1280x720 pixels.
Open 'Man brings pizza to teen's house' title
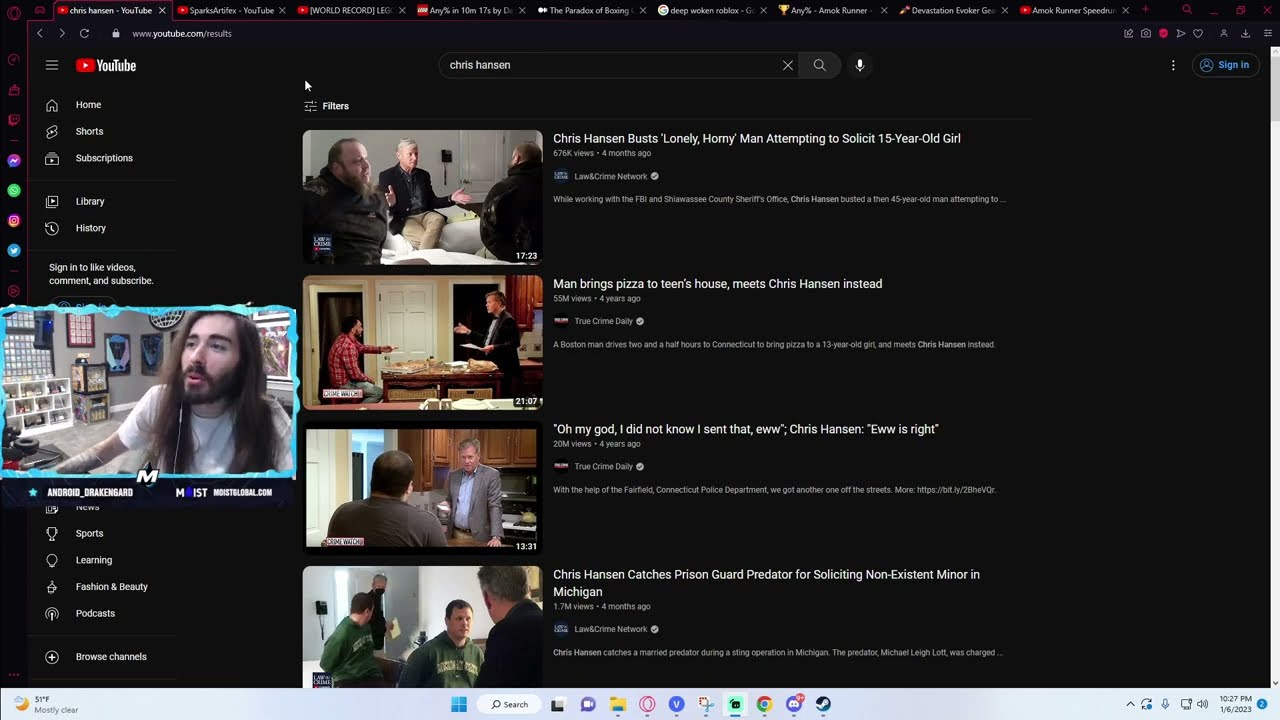(717, 284)
